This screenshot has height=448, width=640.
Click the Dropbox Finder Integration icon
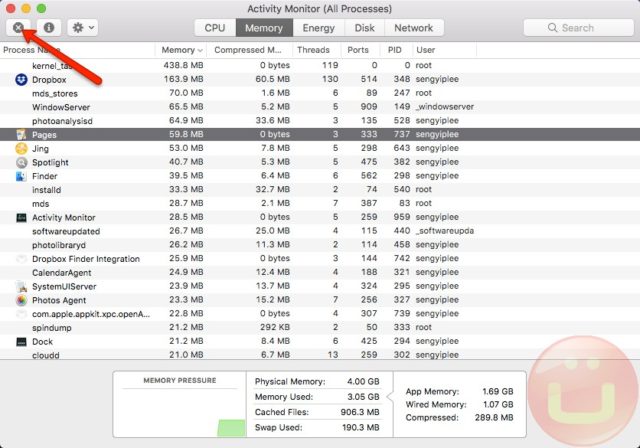[21, 259]
